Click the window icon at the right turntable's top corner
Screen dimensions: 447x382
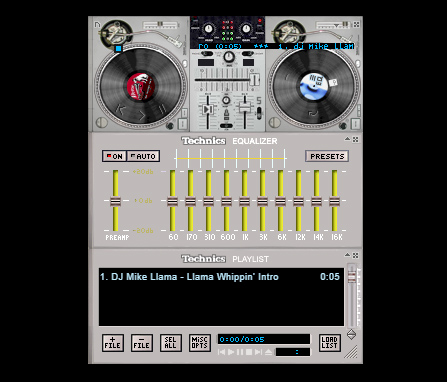point(356,25)
